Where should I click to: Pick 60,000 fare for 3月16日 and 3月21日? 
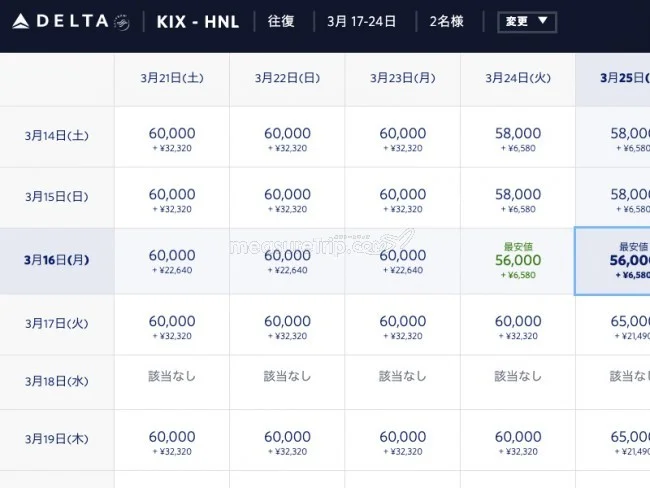(172, 261)
